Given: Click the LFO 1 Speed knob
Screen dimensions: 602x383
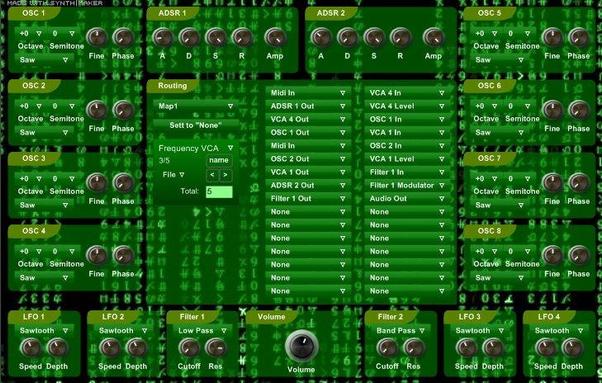Looking at the screenshot, I should 30,348.
